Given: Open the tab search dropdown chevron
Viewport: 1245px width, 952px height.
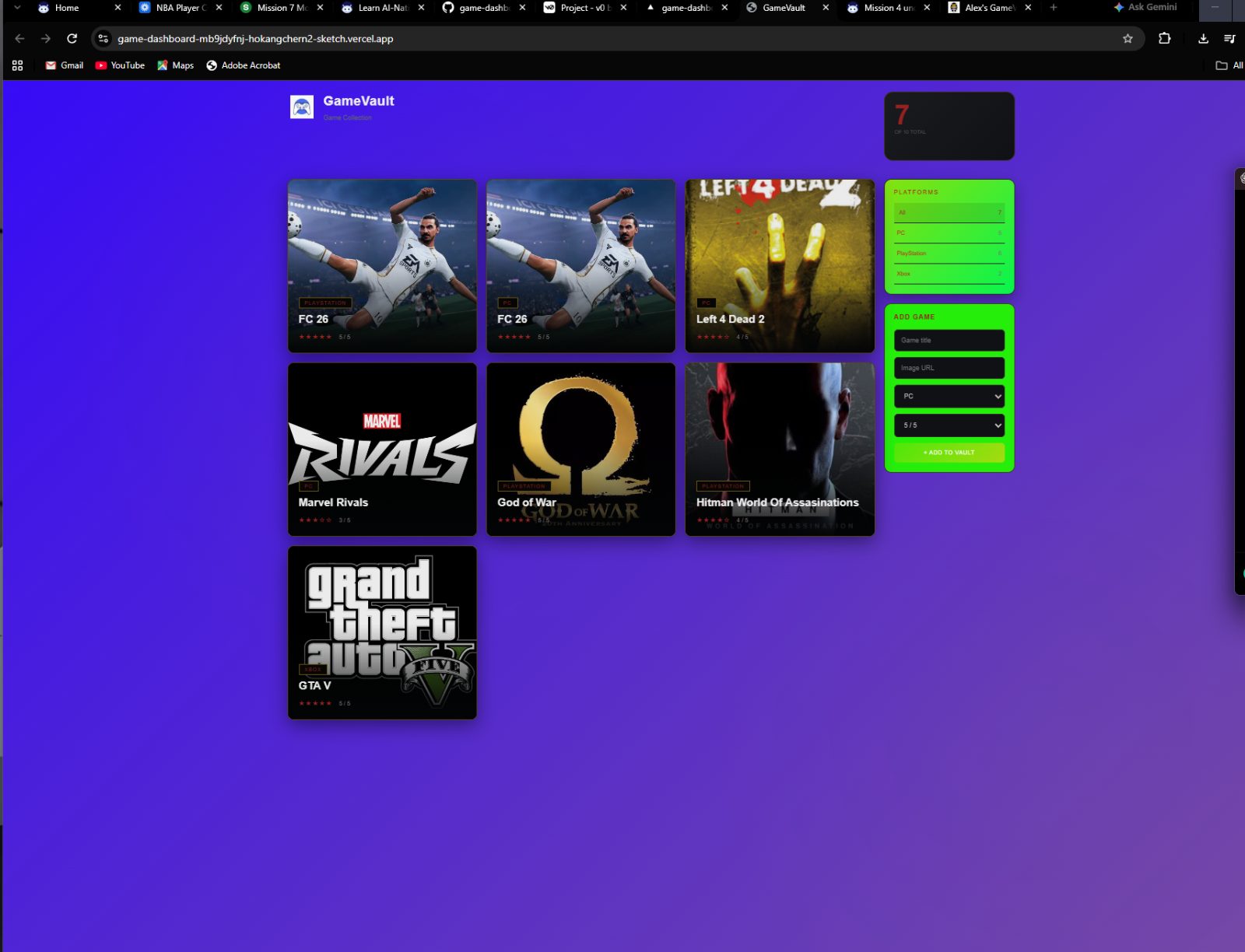Looking at the screenshot, I should click(17, 8).
